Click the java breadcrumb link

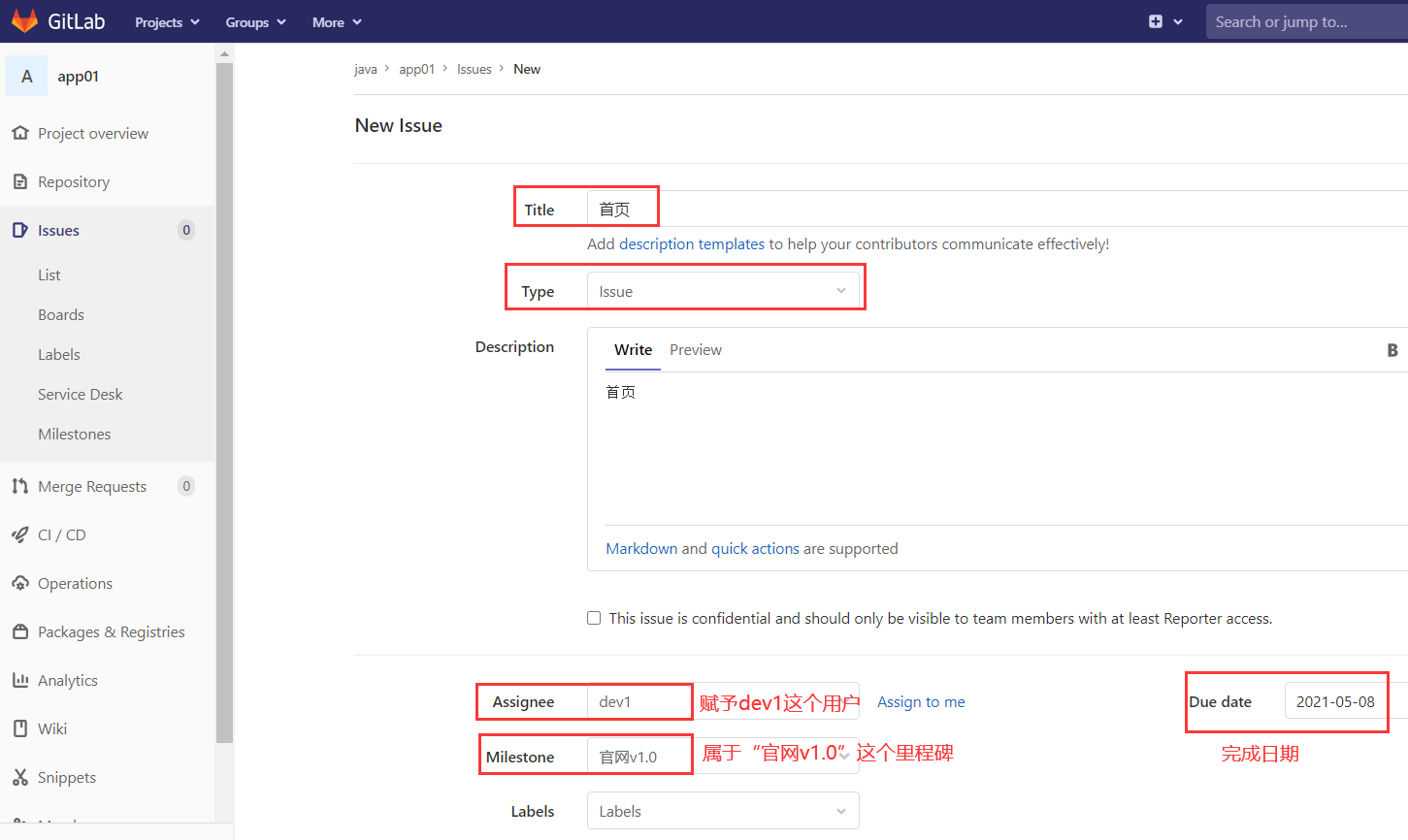point(366,70)
